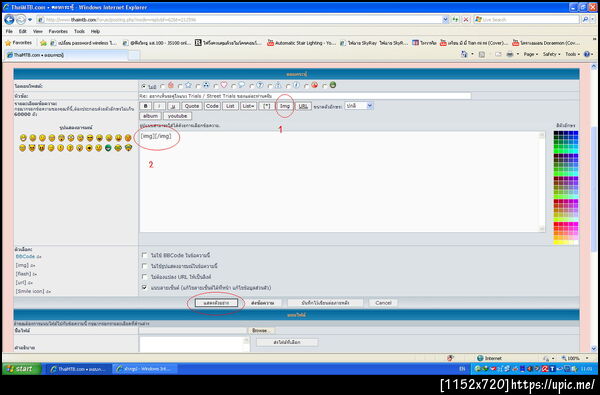Click the Browse... file button

pyautogui.click(x=261, y=330)
